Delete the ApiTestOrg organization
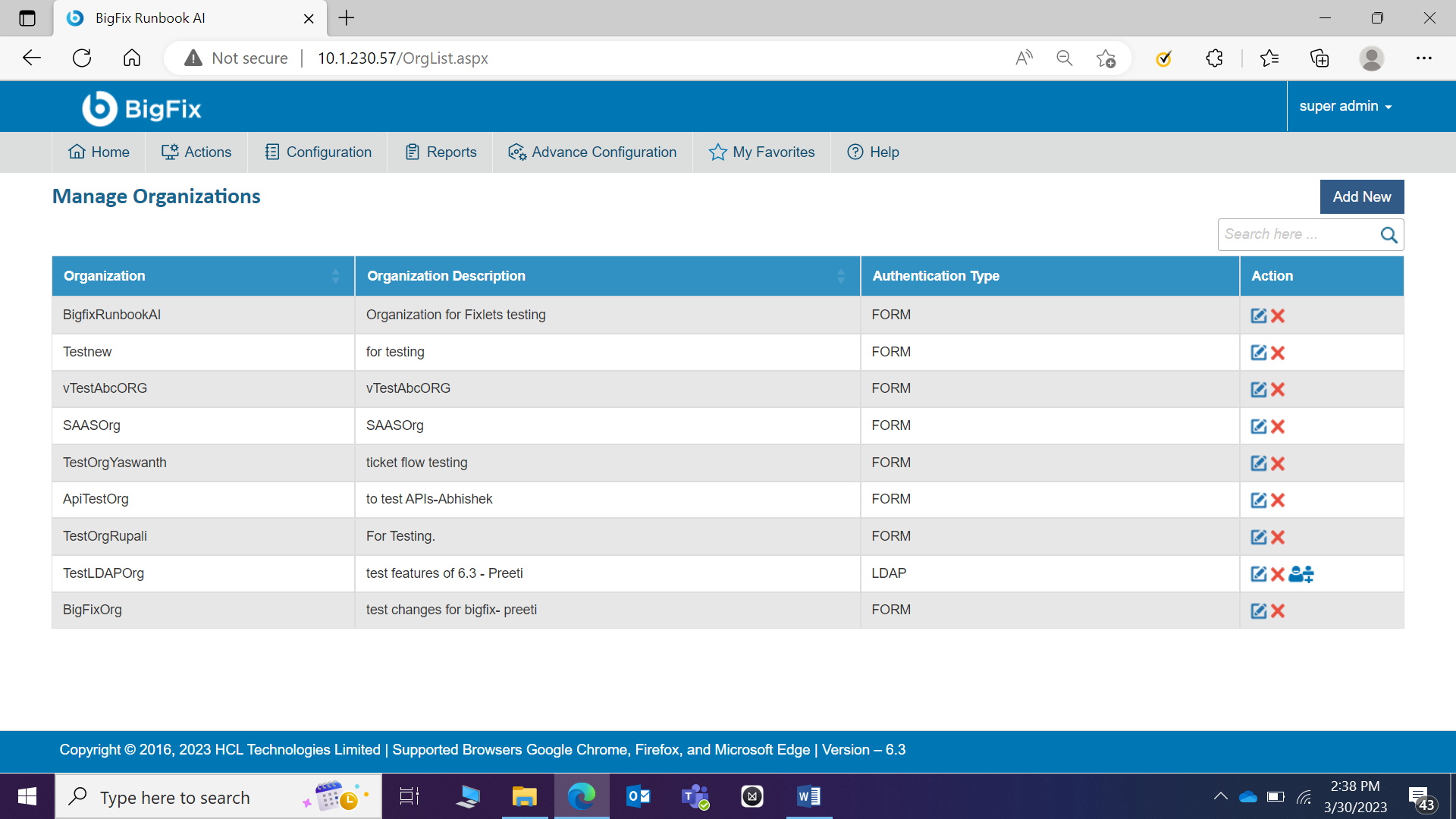This screenshot has height=819, width=1456. pyautogui.click(x=1278, y=500)
